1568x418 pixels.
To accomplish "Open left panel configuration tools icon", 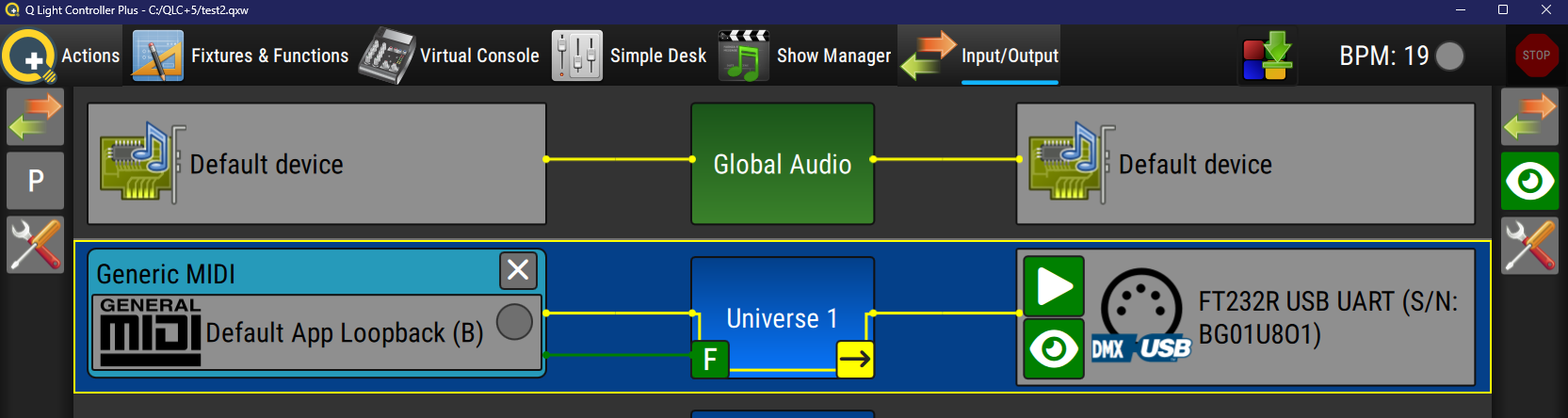I will point(35,244).
